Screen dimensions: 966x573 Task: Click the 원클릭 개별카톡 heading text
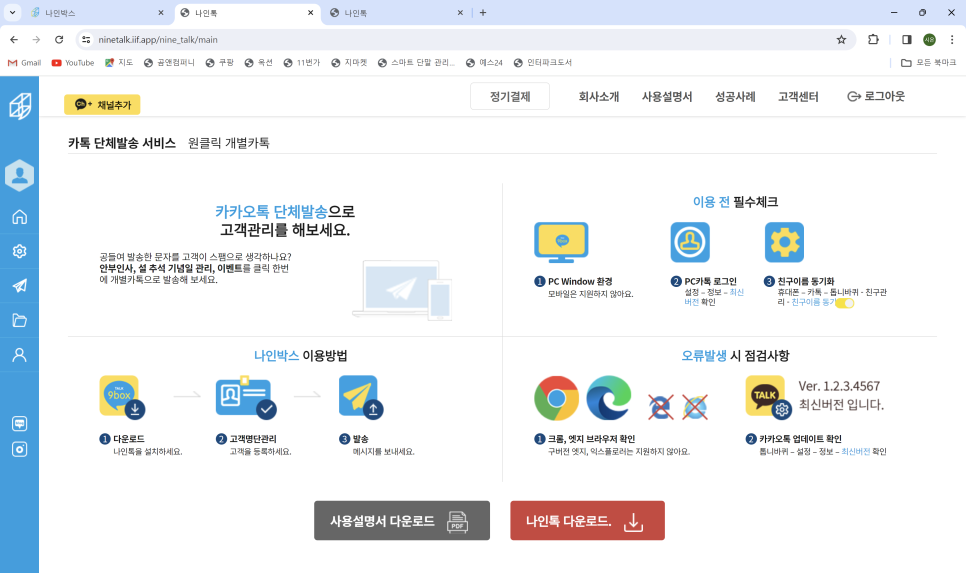pyautogui.click(x=229, y=143)
